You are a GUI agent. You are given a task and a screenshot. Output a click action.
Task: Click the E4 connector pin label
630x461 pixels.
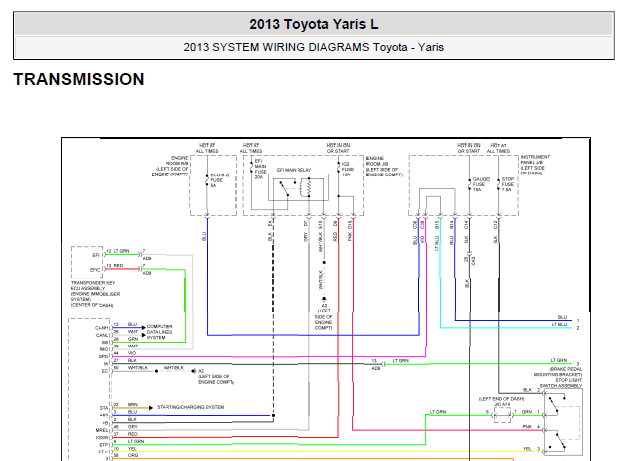[x=270, y=223]
